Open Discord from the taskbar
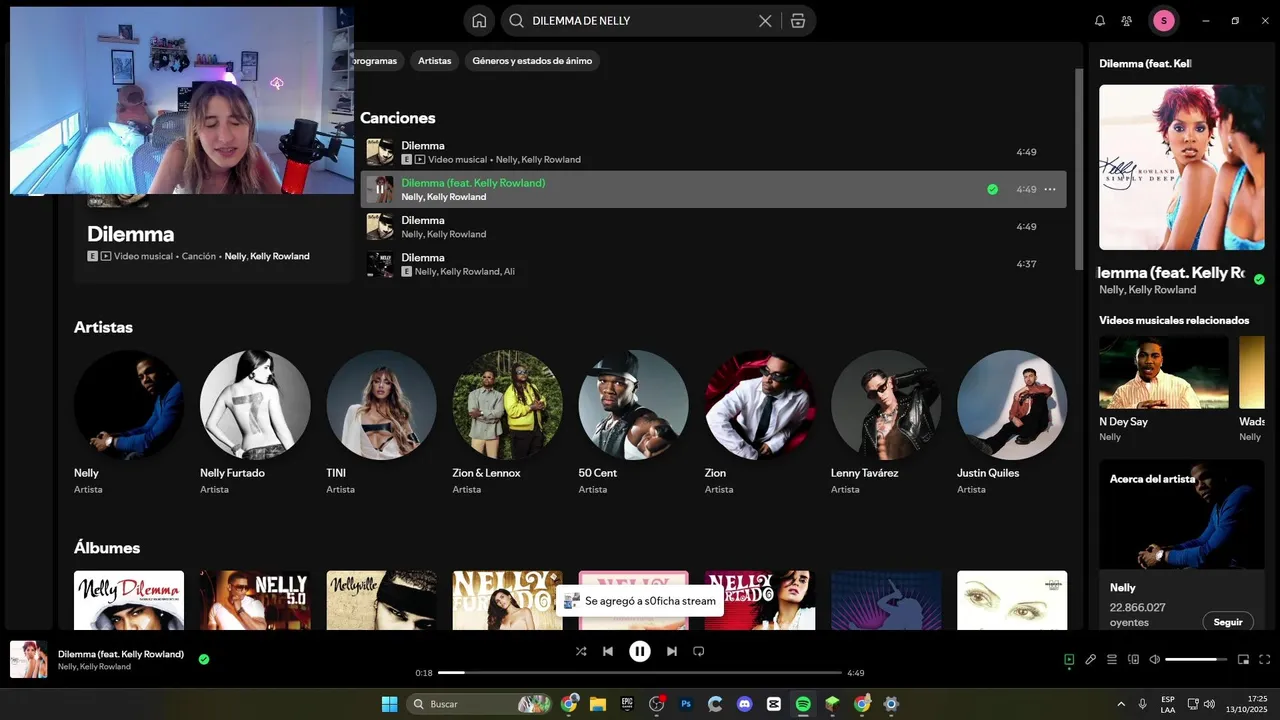Screen dimensions: 1280x720 click(744, 704)
